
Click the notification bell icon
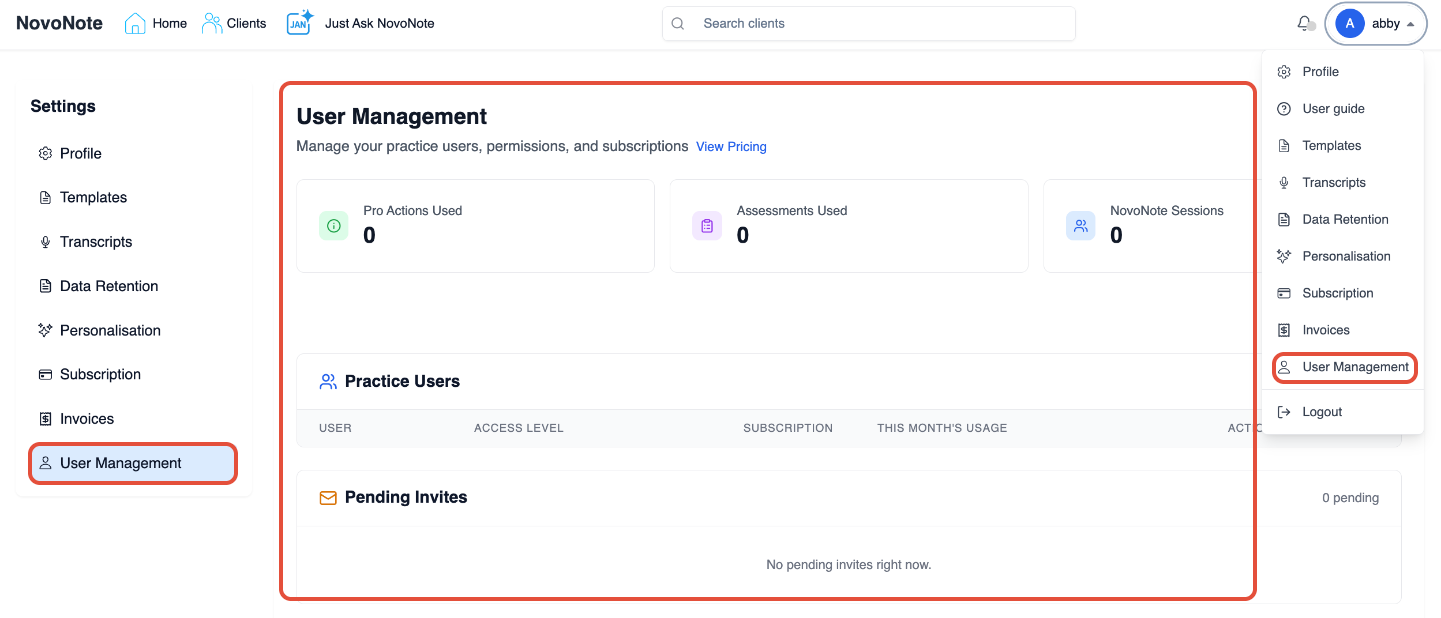pyautogui.click(x=1304, y=23)
